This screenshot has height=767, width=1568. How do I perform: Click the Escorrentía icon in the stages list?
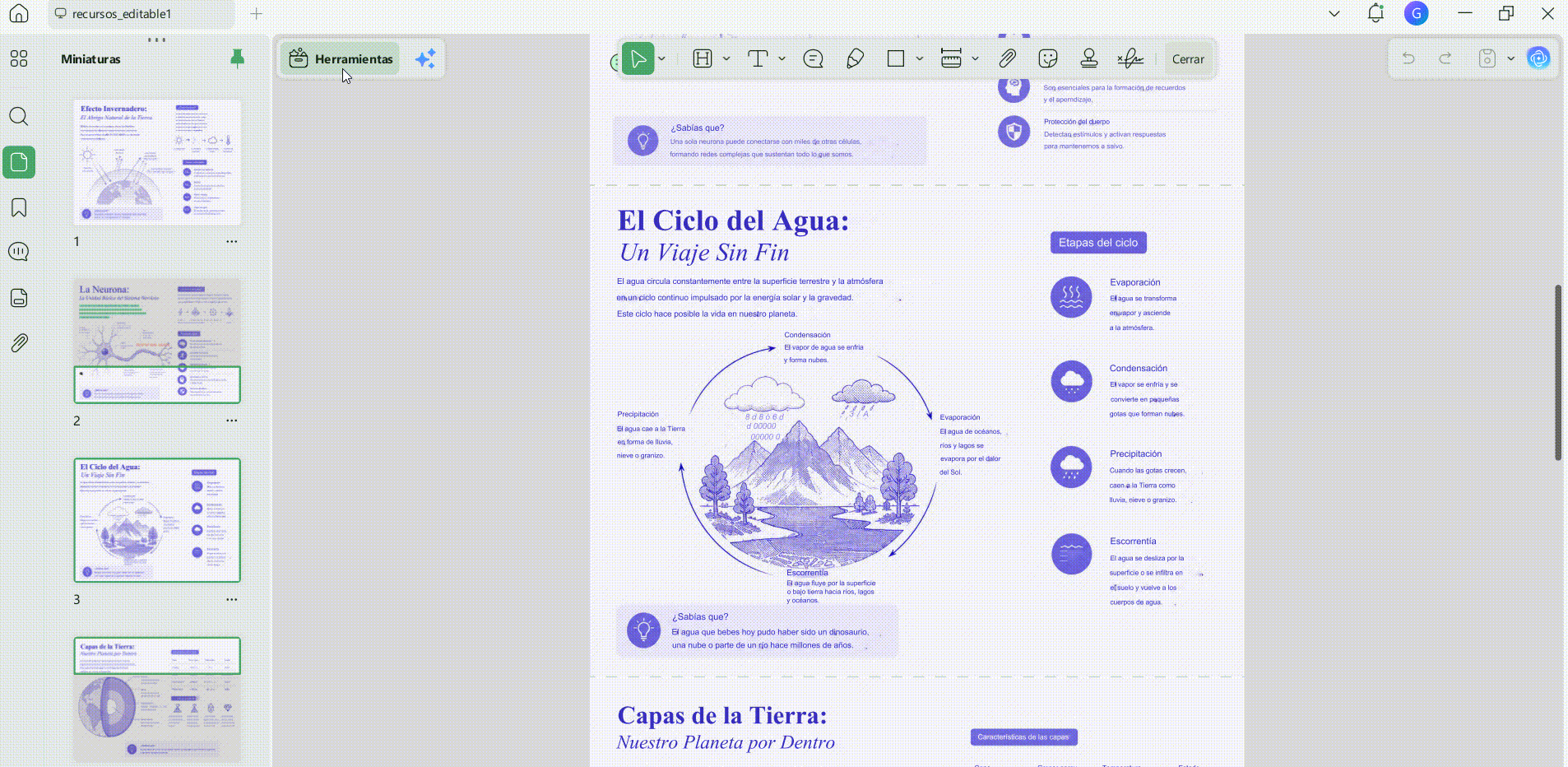pyautogui.click(x=1071, y=554)
